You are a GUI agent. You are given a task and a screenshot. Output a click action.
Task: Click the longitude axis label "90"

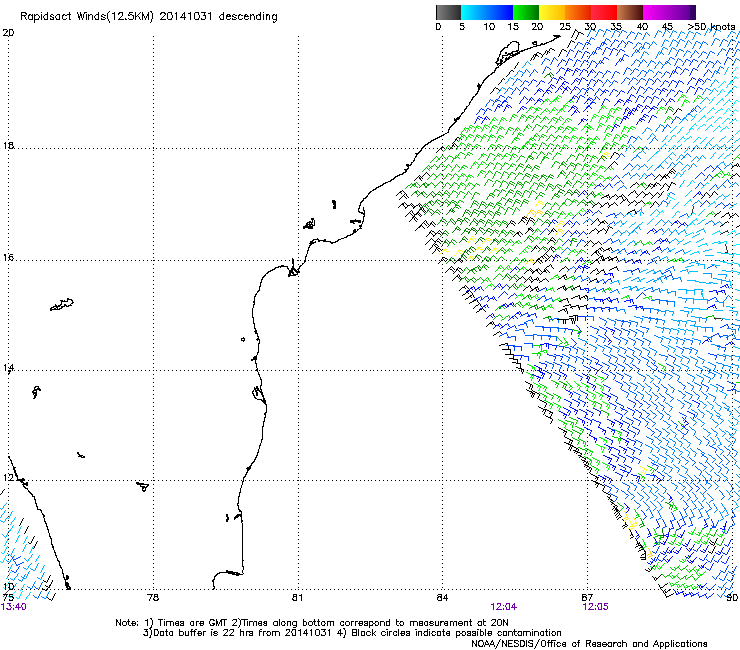point(732,598)
